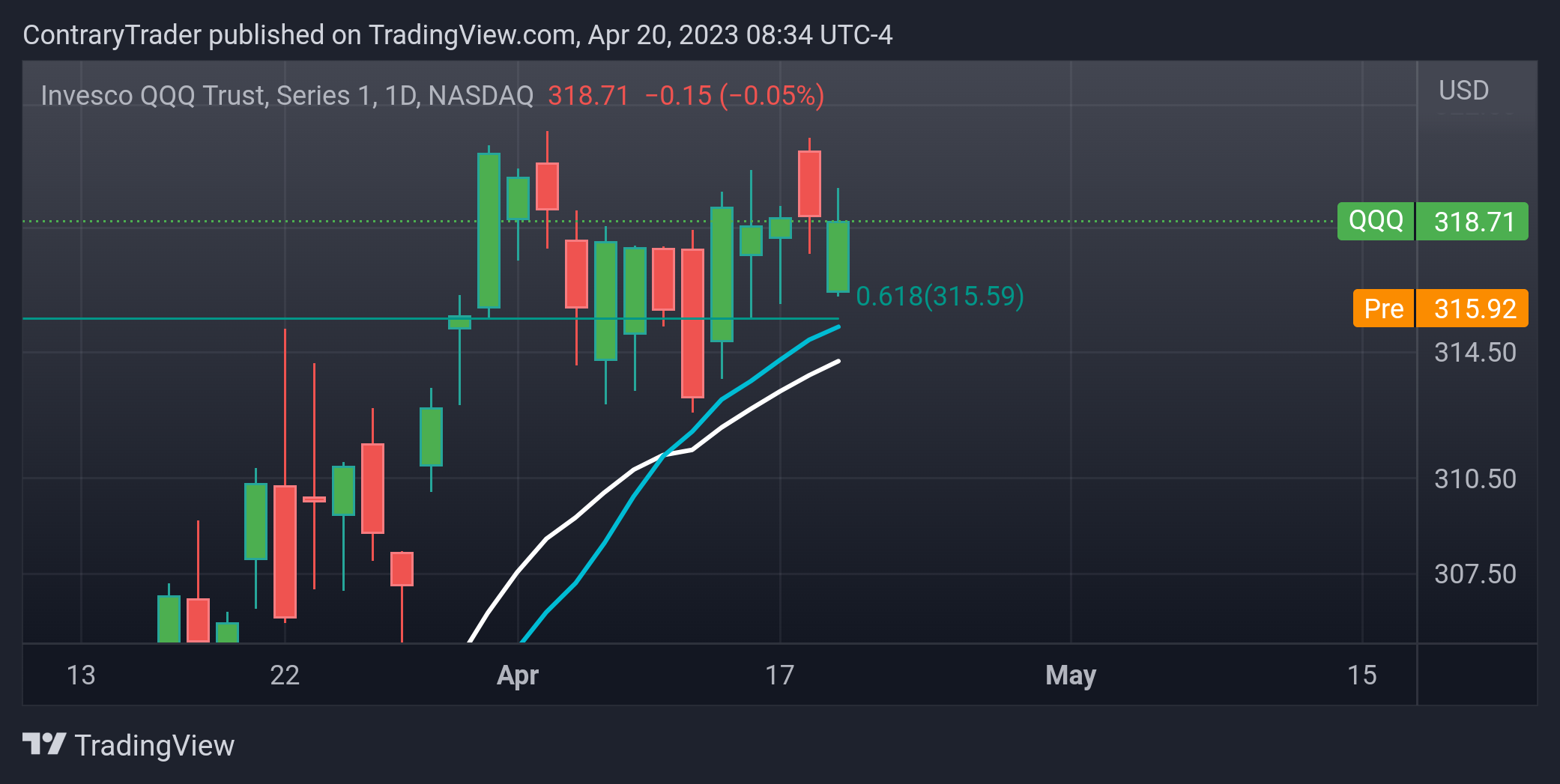The image size is (1560, 784).
Task: Click the −0.15 (−0.05%) change text
Action: pyautogui.click(x=734, y=96)
